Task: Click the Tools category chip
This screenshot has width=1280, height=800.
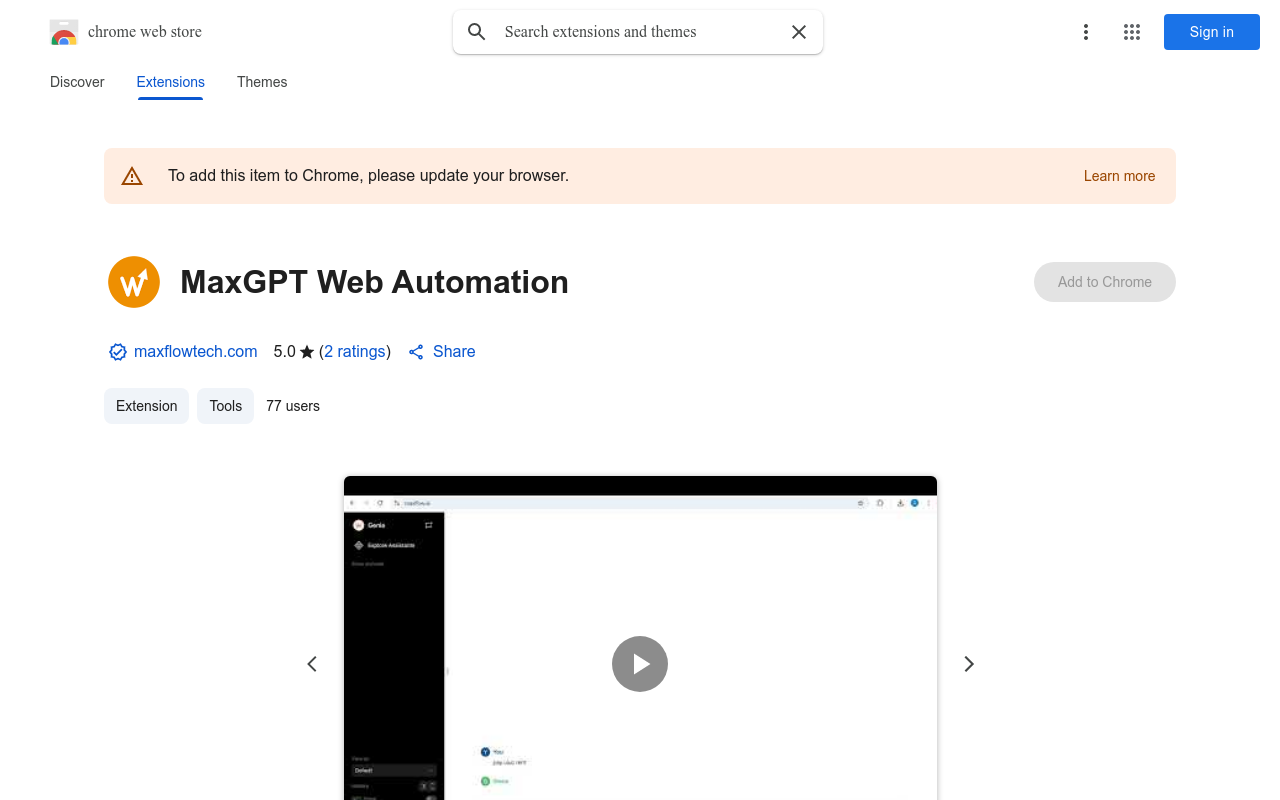Action: pyautogui.click(x=226, y=406)
